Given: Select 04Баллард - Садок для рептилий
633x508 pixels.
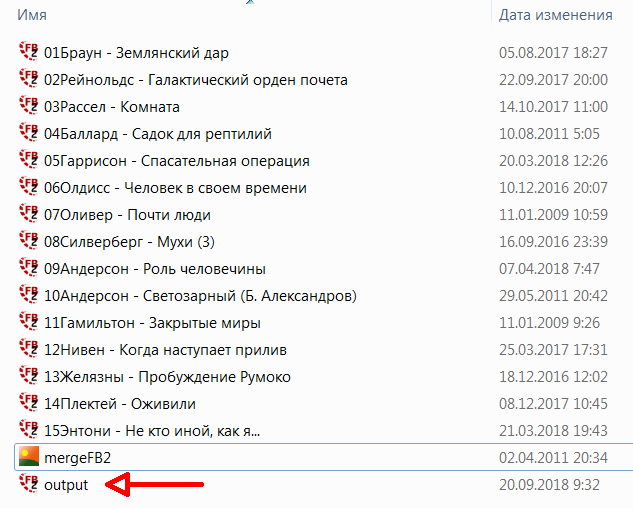Looking at the screenshot, I should pos(158,134).
